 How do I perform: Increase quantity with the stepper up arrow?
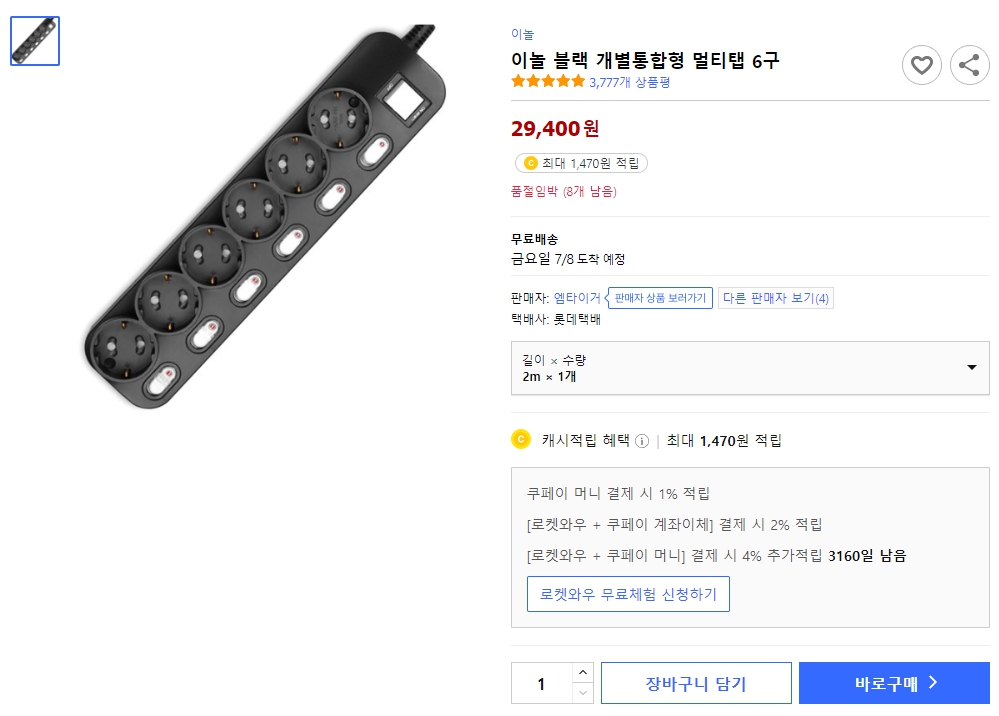(x=583, y=674)
